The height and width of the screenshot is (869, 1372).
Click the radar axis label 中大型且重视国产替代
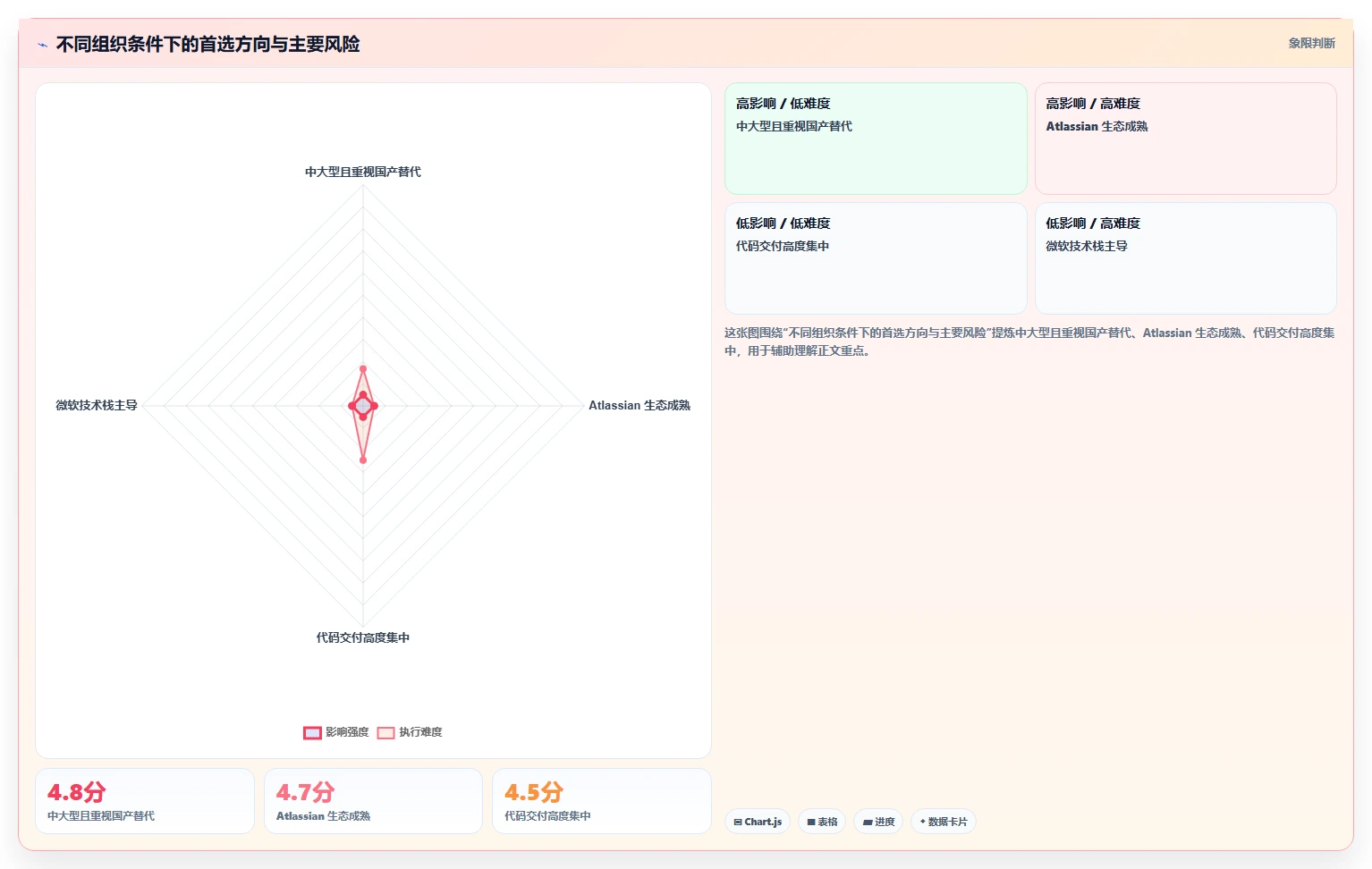363,172
